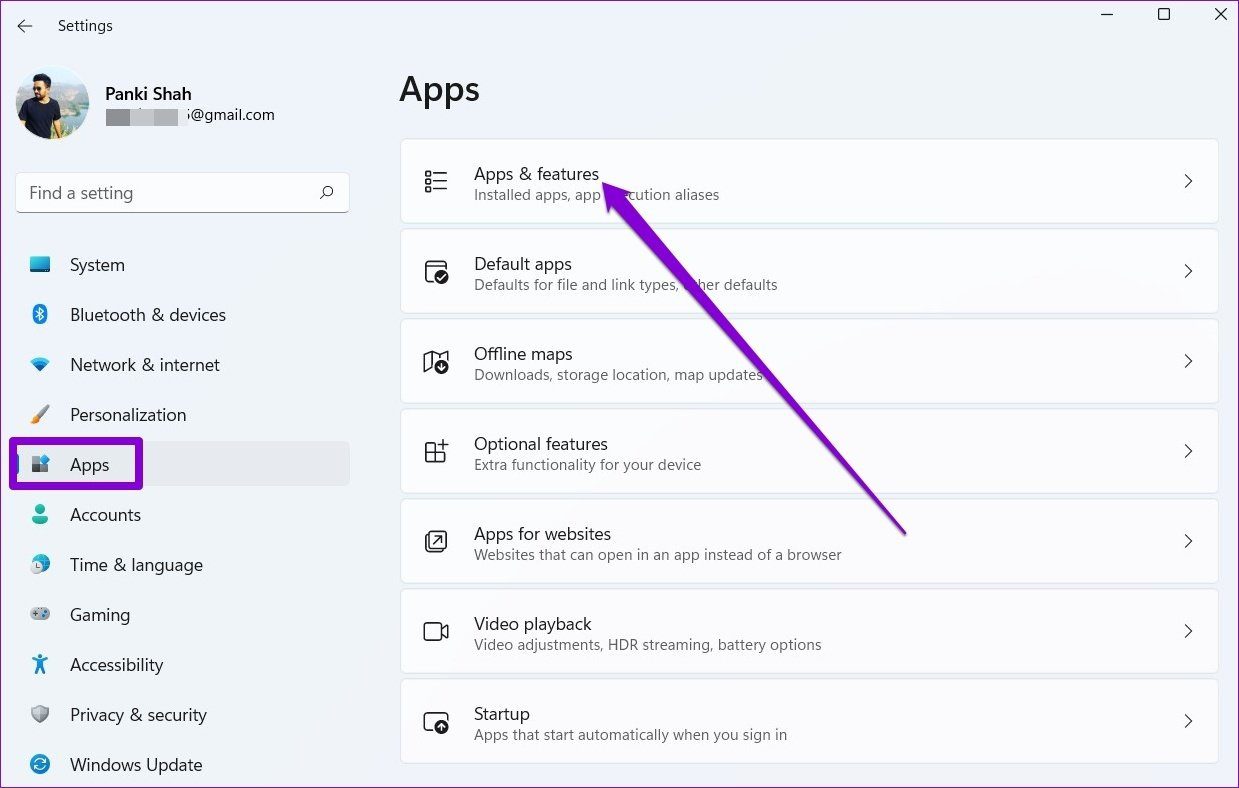Click the Windows Update sync icon
The width and height of the screenshot is (1239, 788).
(x=40, y=765)
